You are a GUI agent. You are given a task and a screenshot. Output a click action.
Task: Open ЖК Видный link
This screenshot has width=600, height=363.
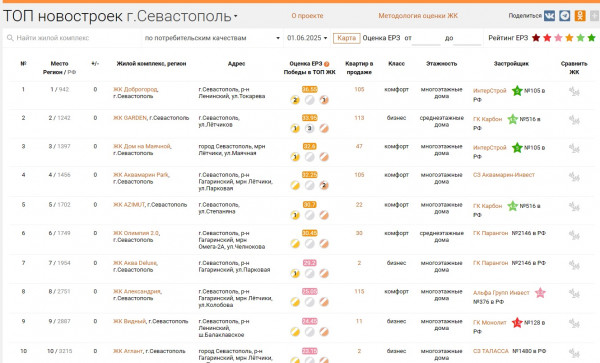pos(129,321)
